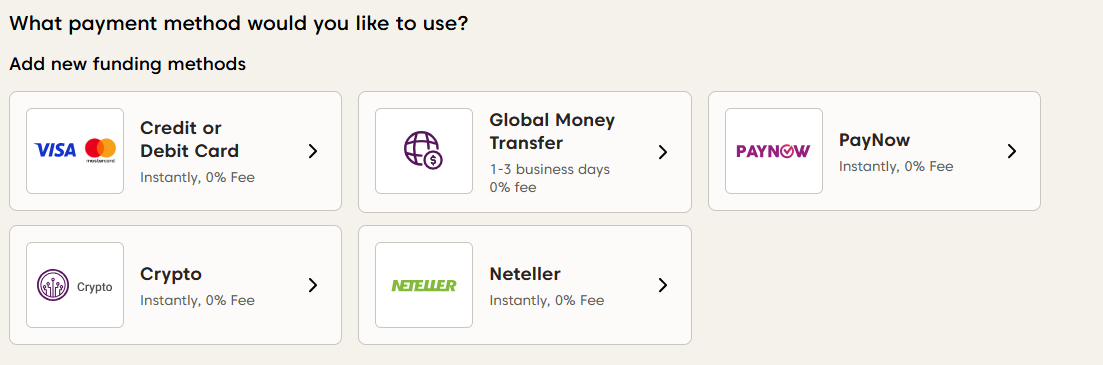Click the globe with dollar sign icon
The width and height of the screenshot is (1103, 365).
(423, 151)
